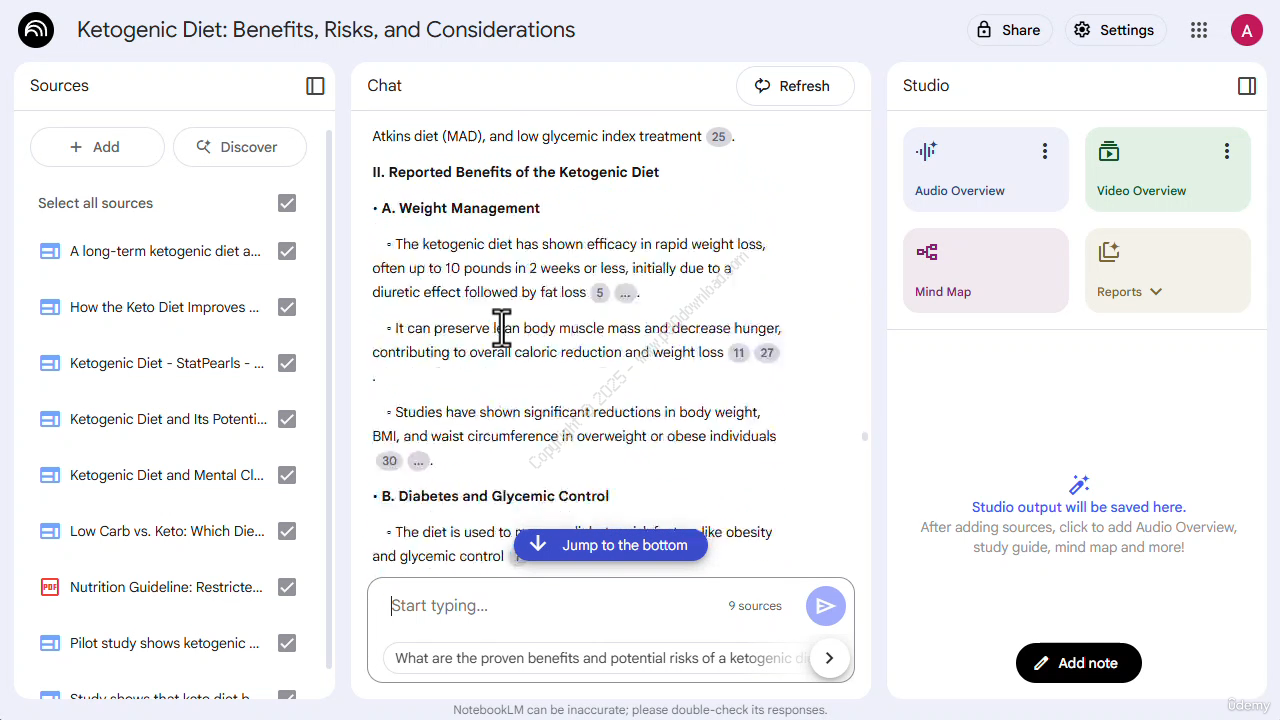
Task: Open citation 27 reference
Action: click(767, 353)
